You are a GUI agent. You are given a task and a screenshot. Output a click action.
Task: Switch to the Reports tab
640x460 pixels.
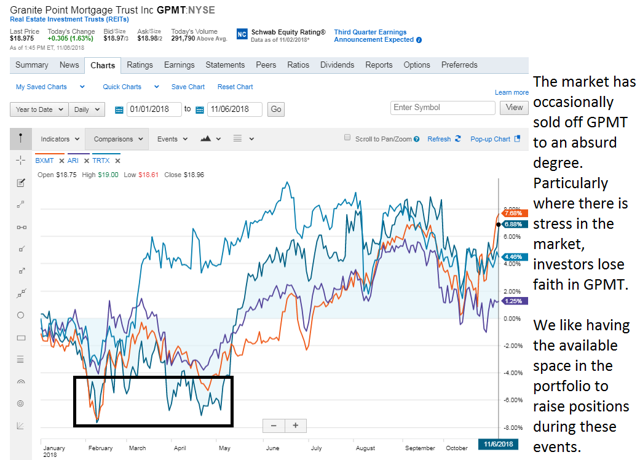click(379, 65)
